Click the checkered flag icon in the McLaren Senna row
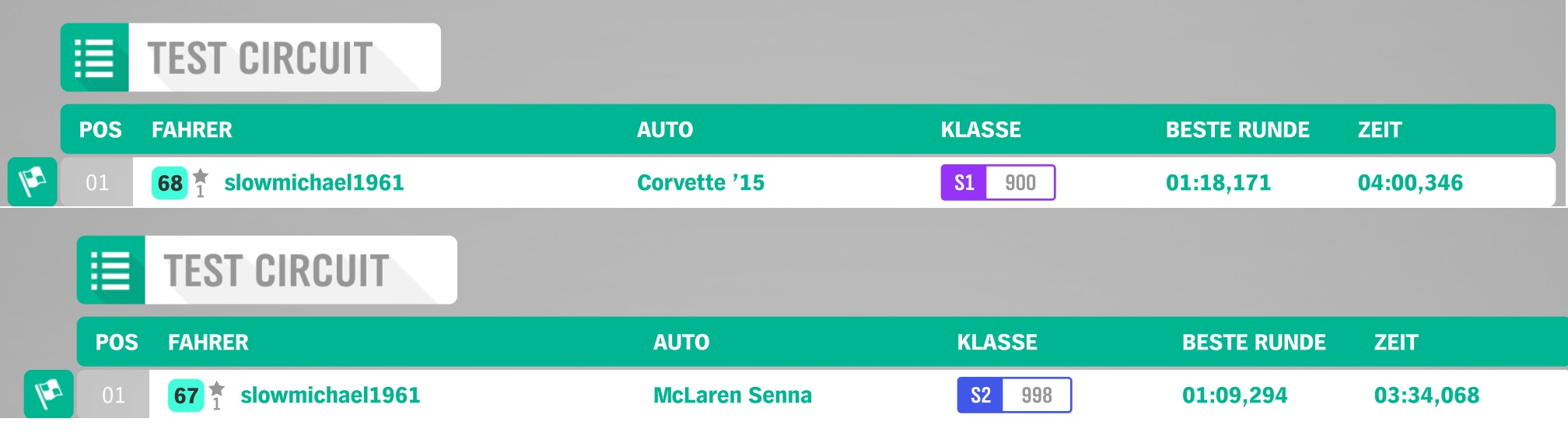This screenshot has width=1568, height=436. (x=49, y=394)
